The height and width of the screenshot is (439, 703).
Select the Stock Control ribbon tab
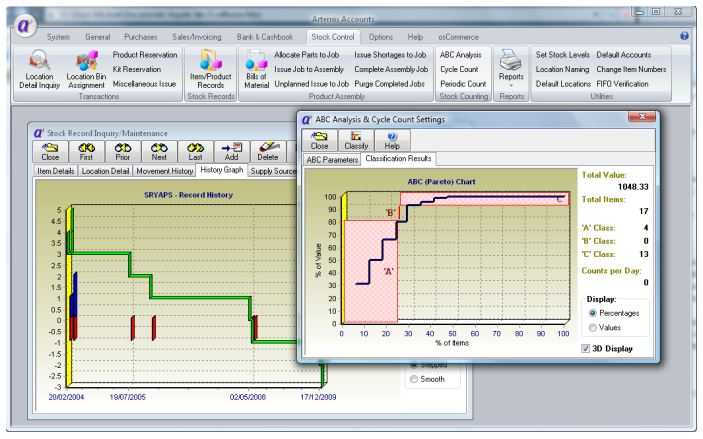(x=333, y=37)
